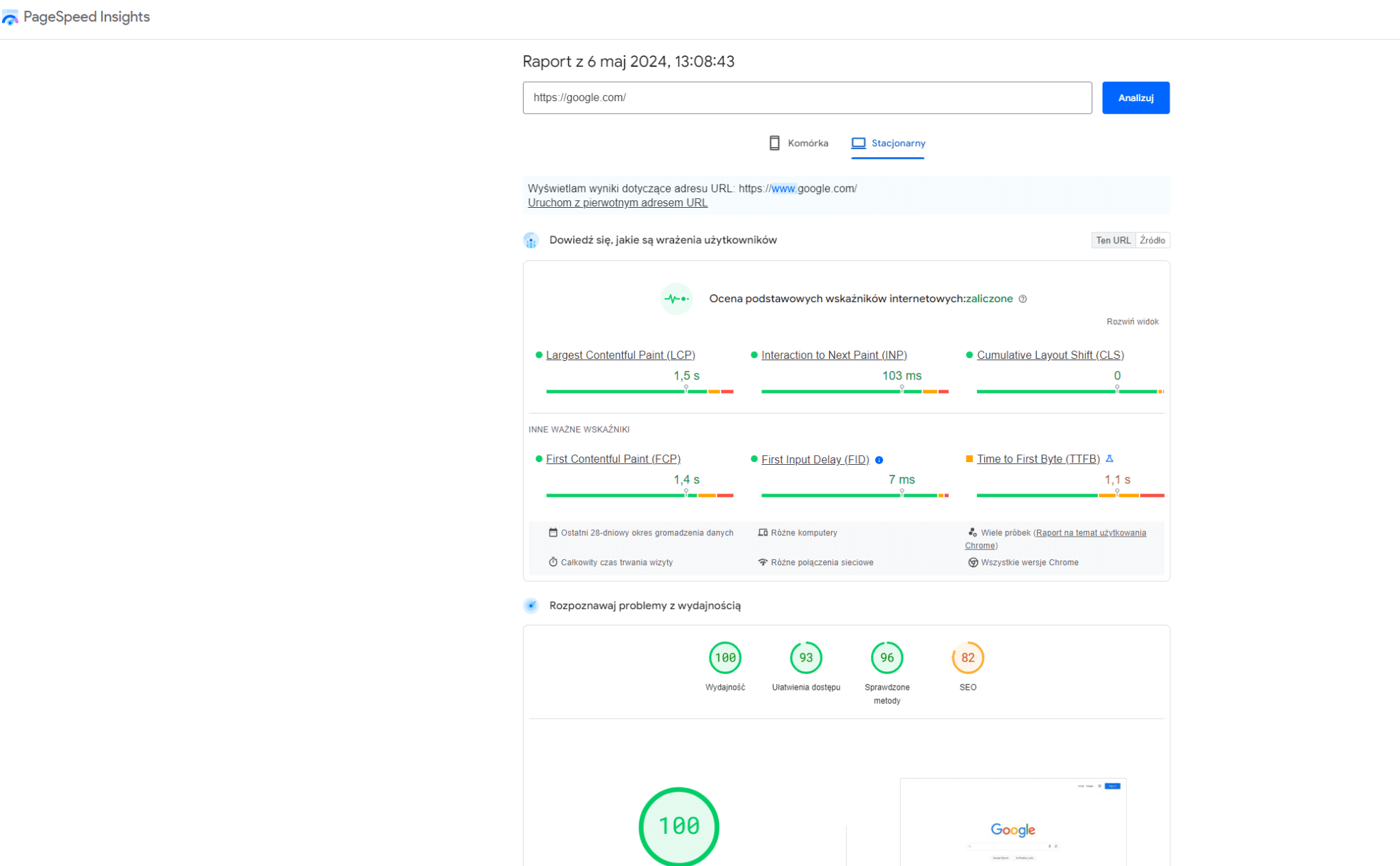1400x866 pixels.
Task: Click the stopwatch icon for visit duration
Action: coord(553,562)
